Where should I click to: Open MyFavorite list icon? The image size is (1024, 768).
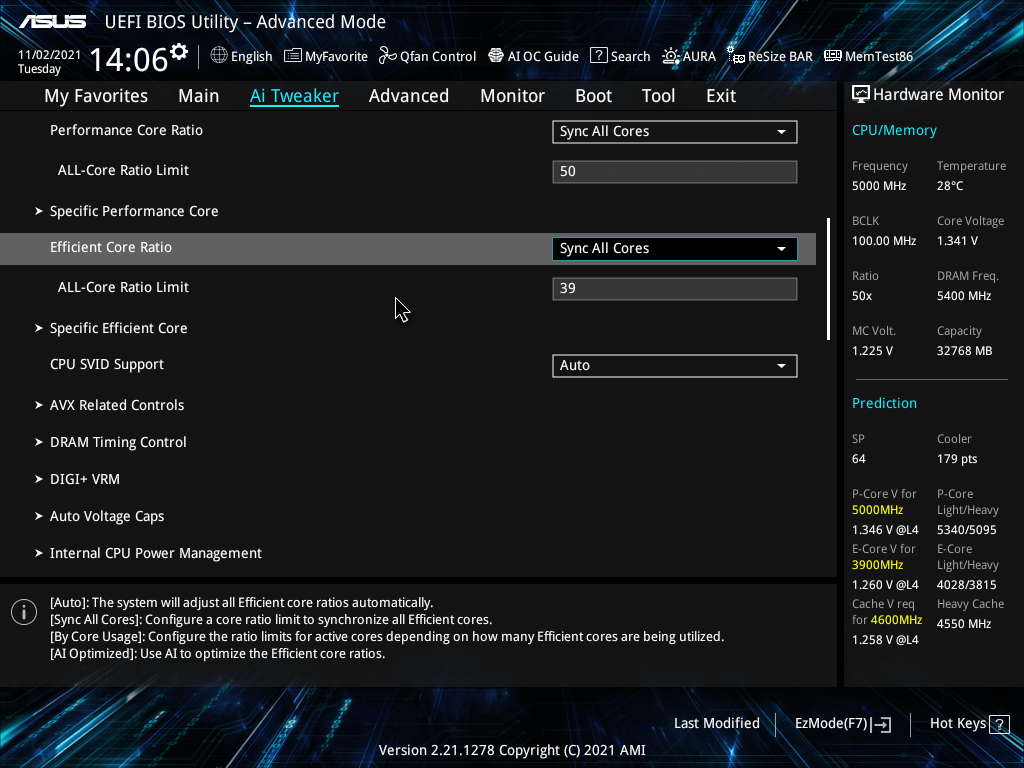[x=293, y=56]
